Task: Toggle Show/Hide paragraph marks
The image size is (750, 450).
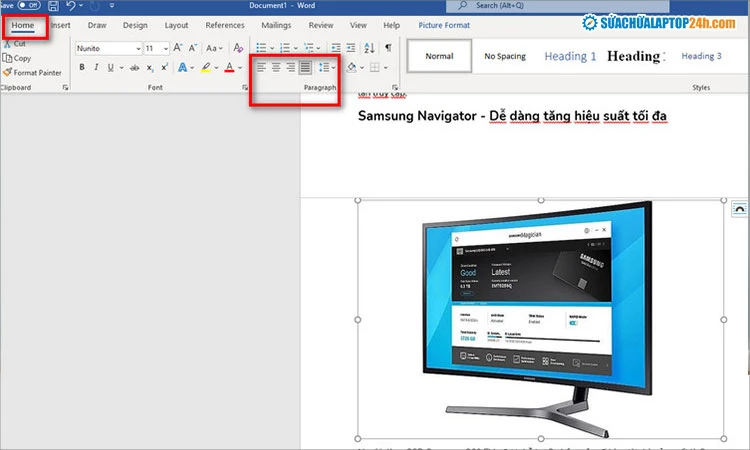Action: [388, 48]
